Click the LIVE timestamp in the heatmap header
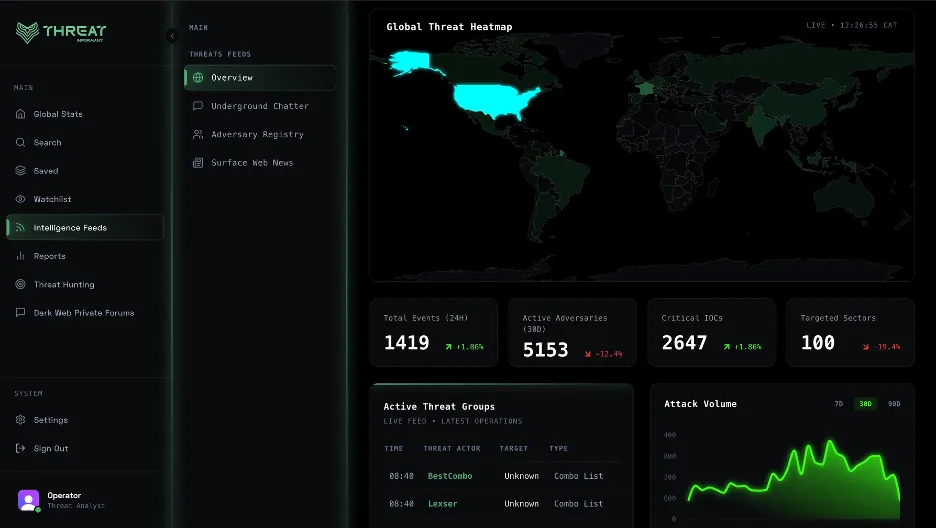This screenshot has height=528, width=936. click(852, 25)
